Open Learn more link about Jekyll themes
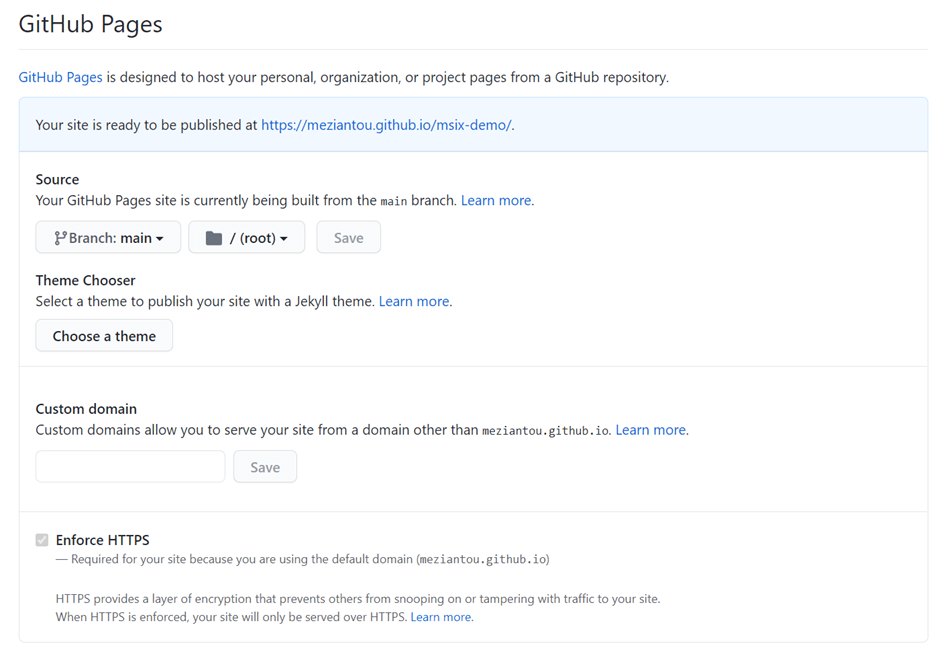Viewport: 933px width, 648px height. tap(414, 301)
